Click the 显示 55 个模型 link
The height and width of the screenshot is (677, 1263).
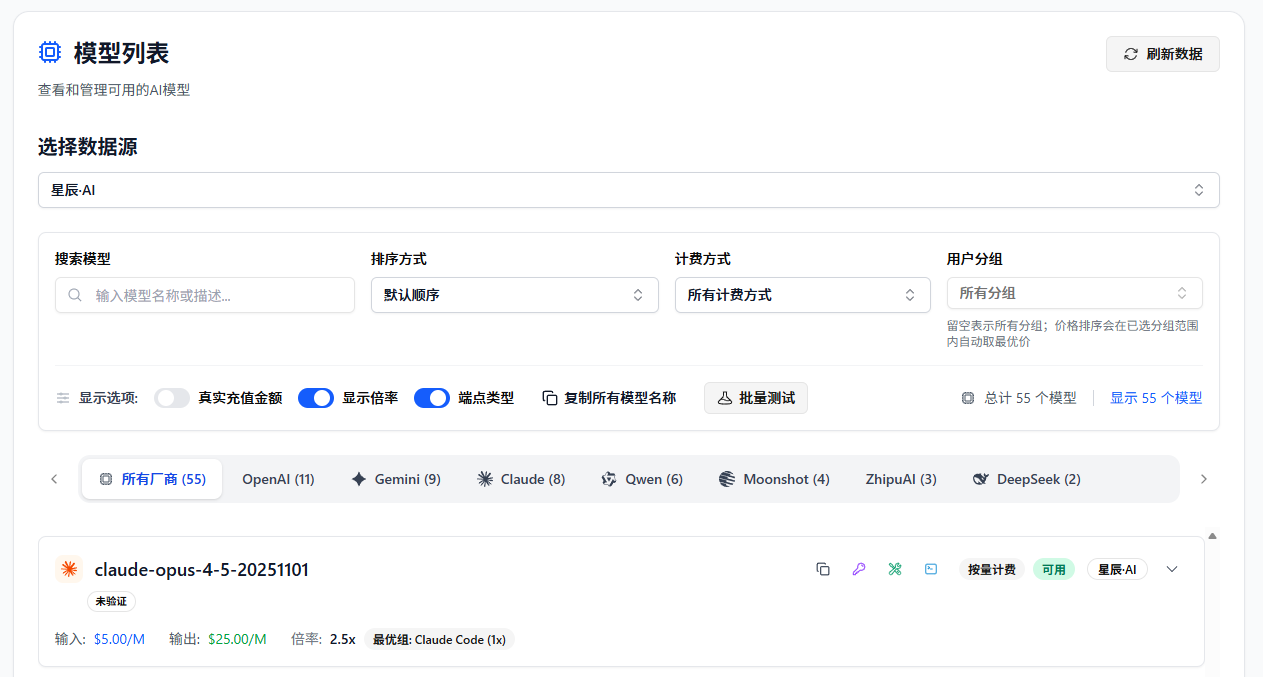click(x=1156, y=398)
